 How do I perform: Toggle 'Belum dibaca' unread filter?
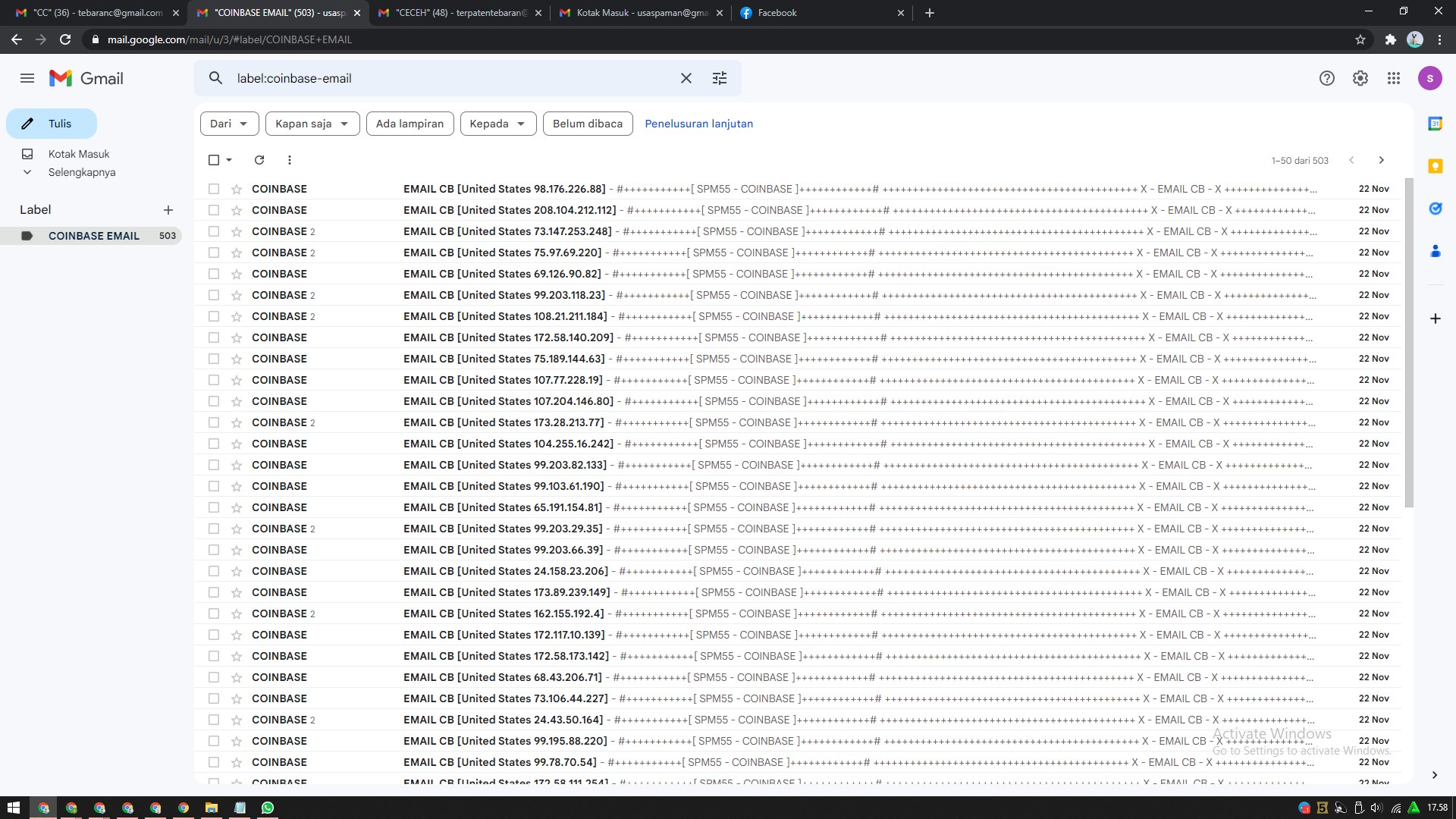[x=588, y=123]
